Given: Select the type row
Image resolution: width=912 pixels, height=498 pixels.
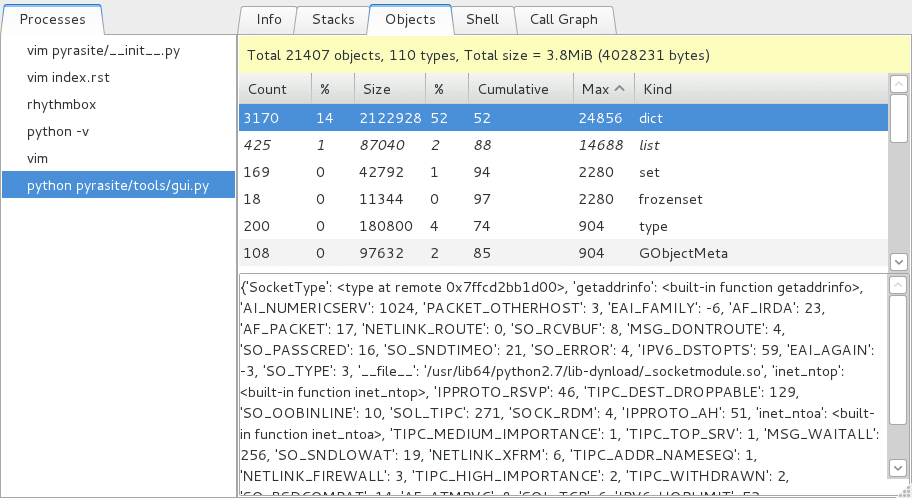Looking at the screenshot, I should click(563, 226).
